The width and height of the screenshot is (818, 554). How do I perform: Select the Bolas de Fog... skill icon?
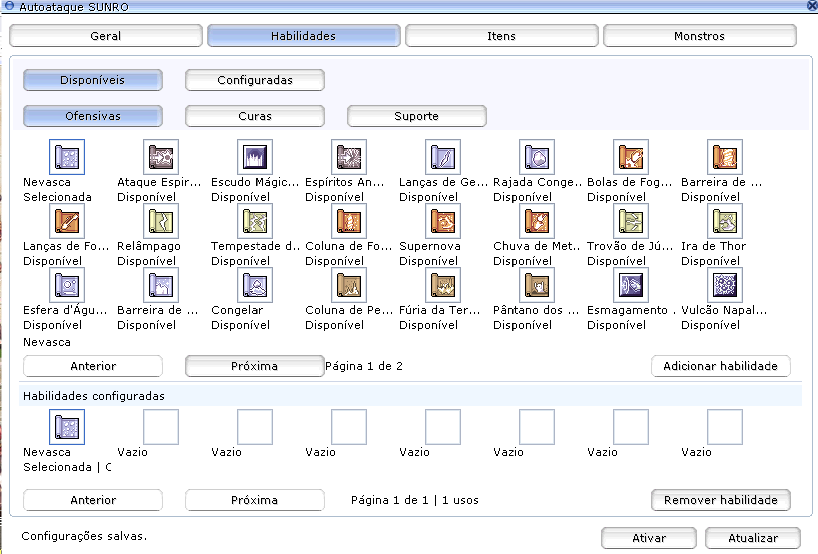(x=631, y=157)
